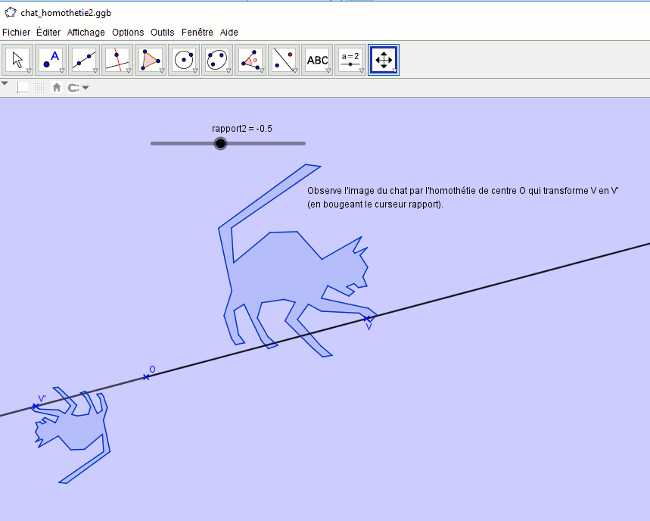Click the 'rapport2 = -0.5' label
The height and width of the screenshot is (521, 650).
pos(242,128)
